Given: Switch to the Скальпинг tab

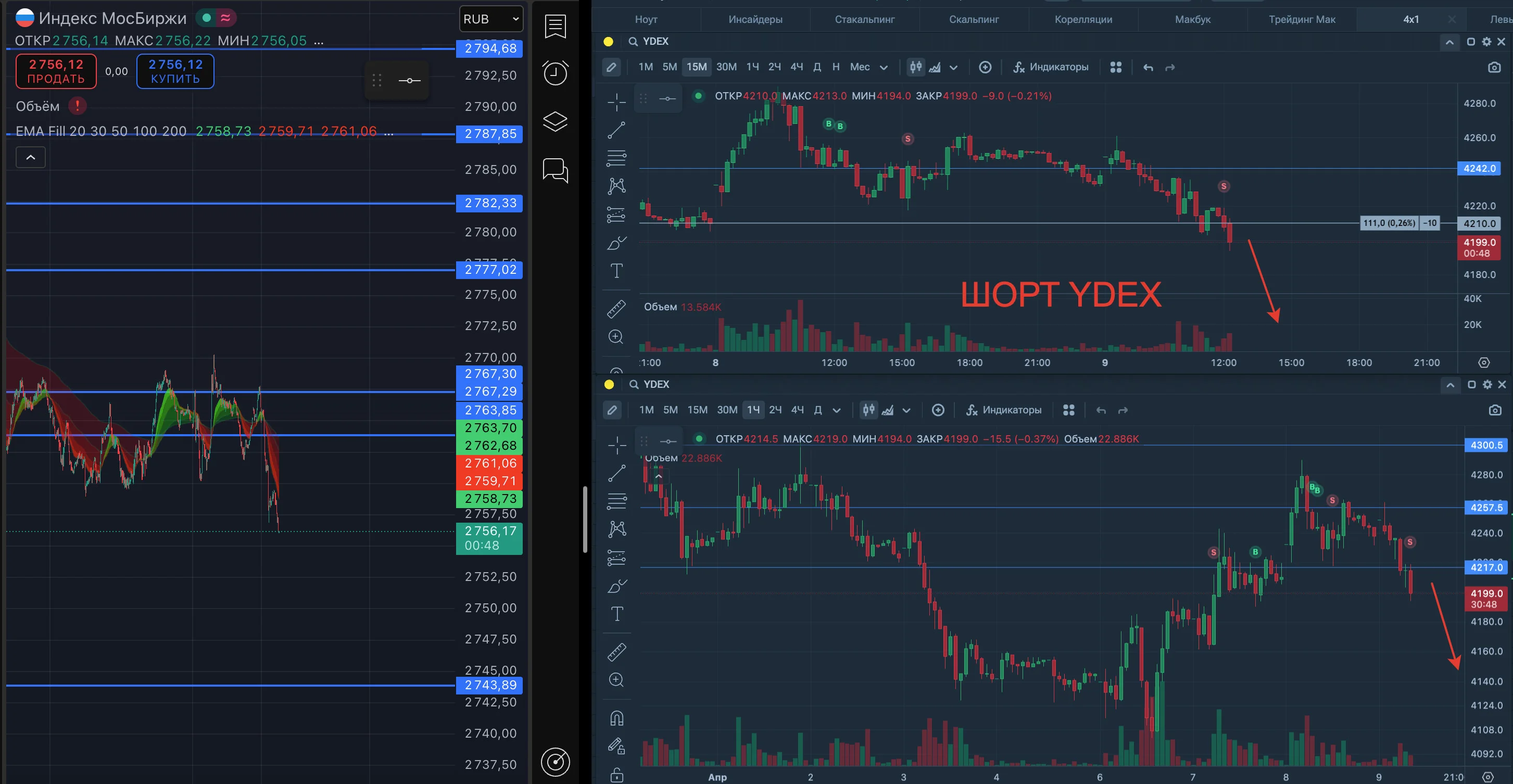Looking at the screenshot, I should point(974,19).
